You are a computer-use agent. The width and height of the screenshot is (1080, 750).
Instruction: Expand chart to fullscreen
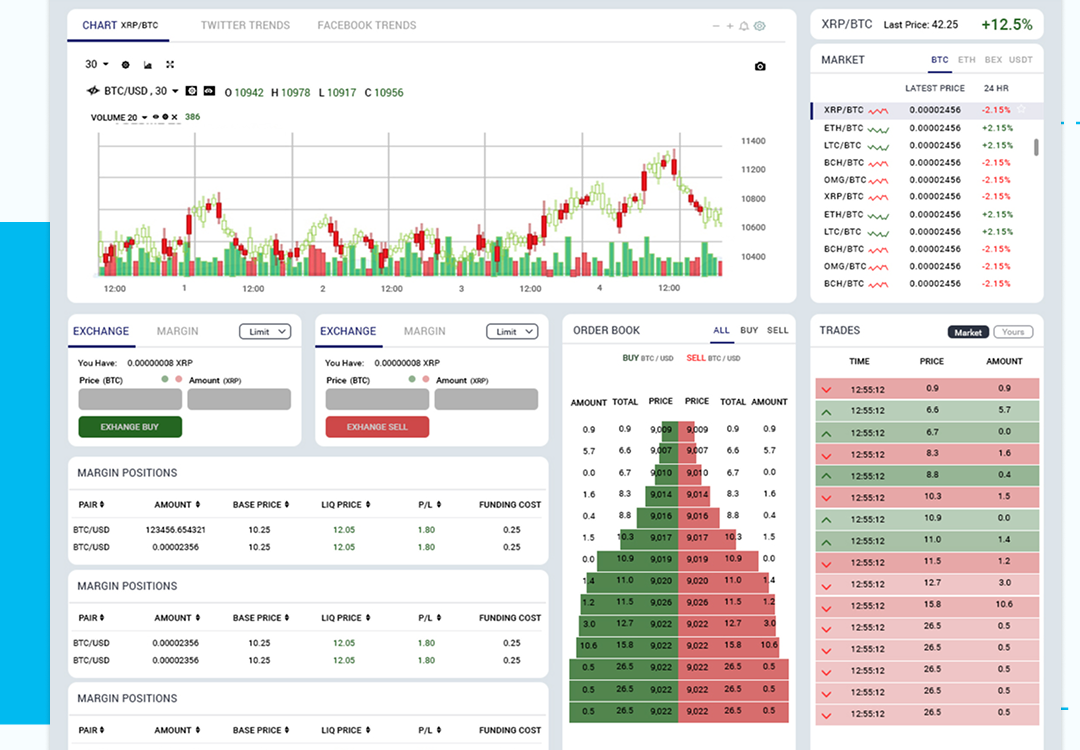point(170,65)
